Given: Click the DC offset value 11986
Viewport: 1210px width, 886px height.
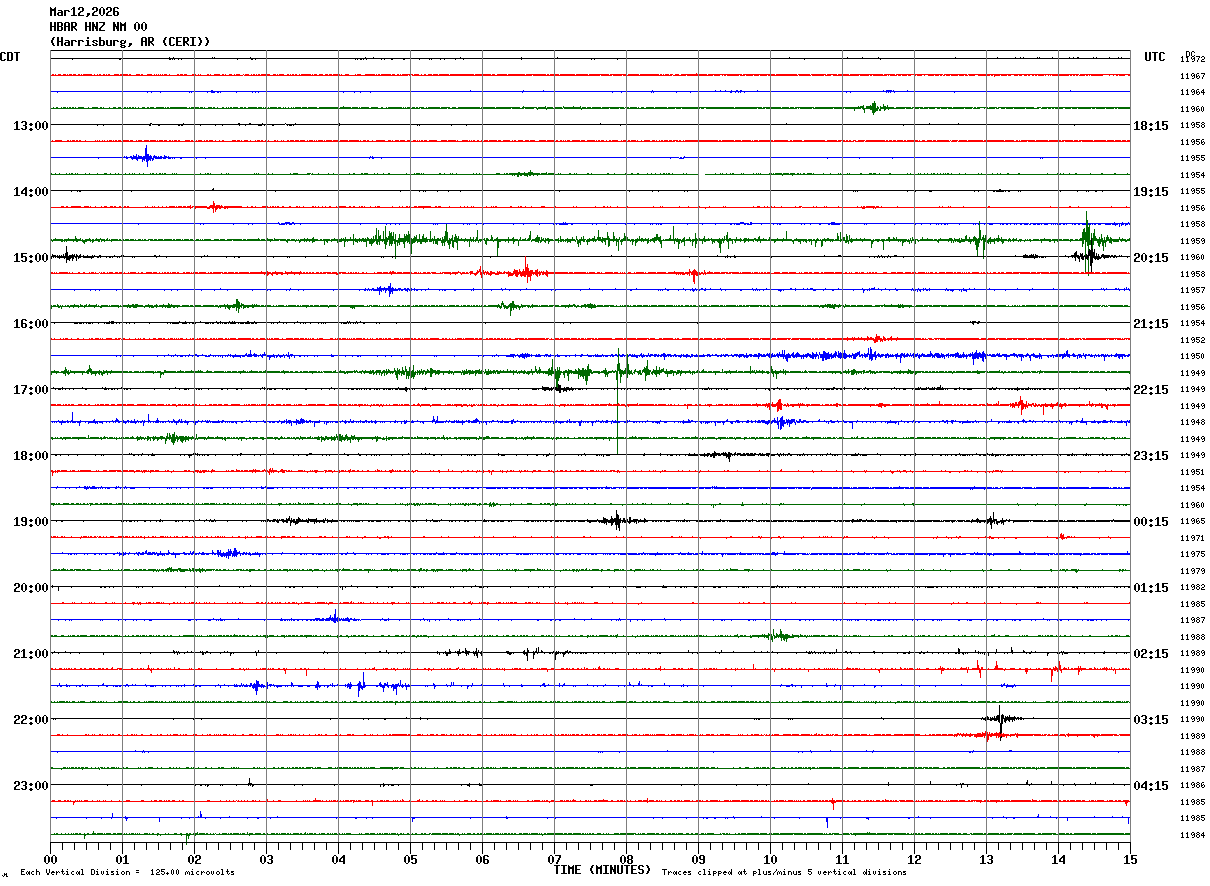Looking at the screenshot, I should pos(1192,786).
